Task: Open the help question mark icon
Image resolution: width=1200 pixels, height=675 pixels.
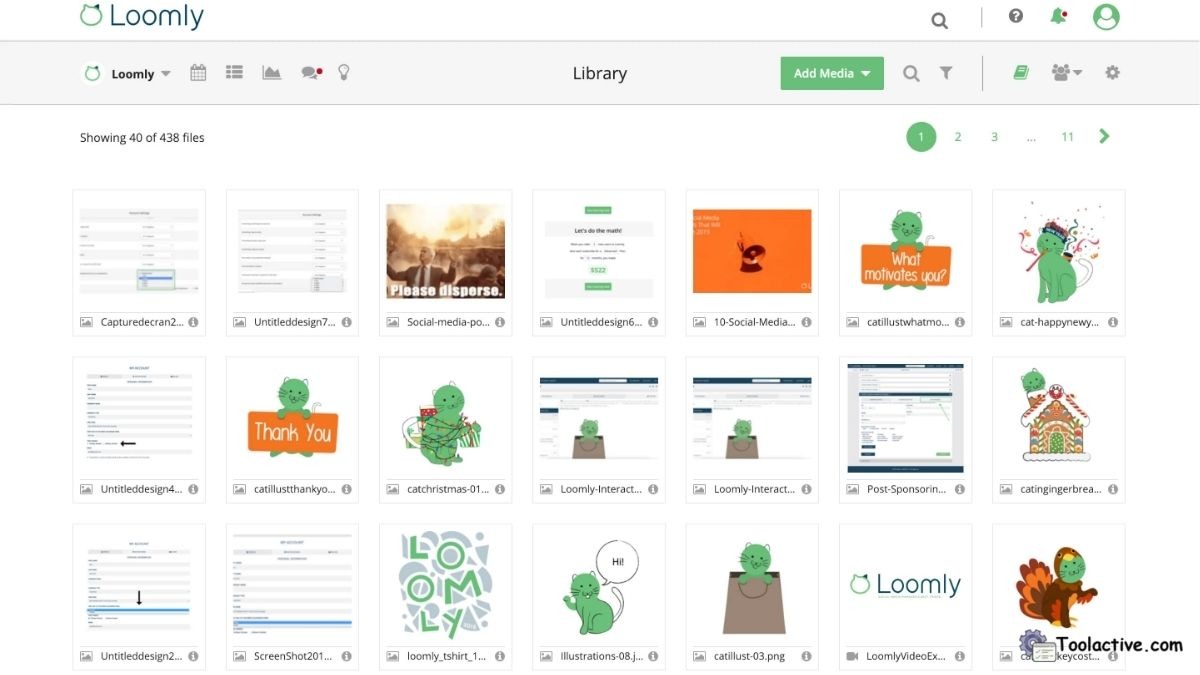Action: (1015, 16)
